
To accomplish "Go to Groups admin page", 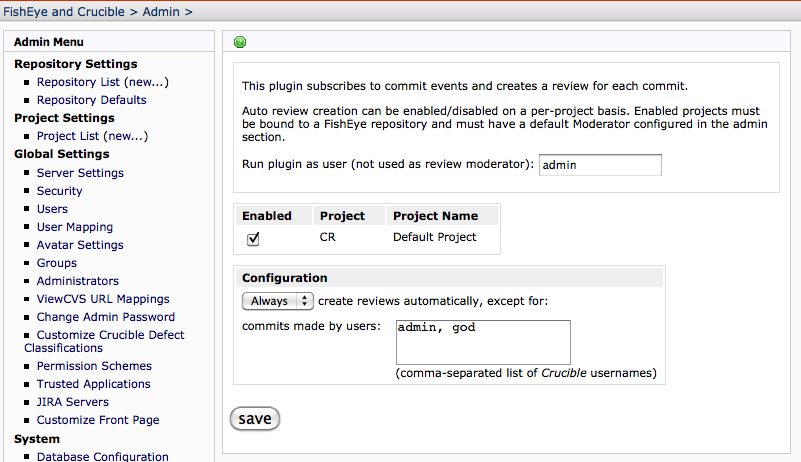I will [56, 263].
